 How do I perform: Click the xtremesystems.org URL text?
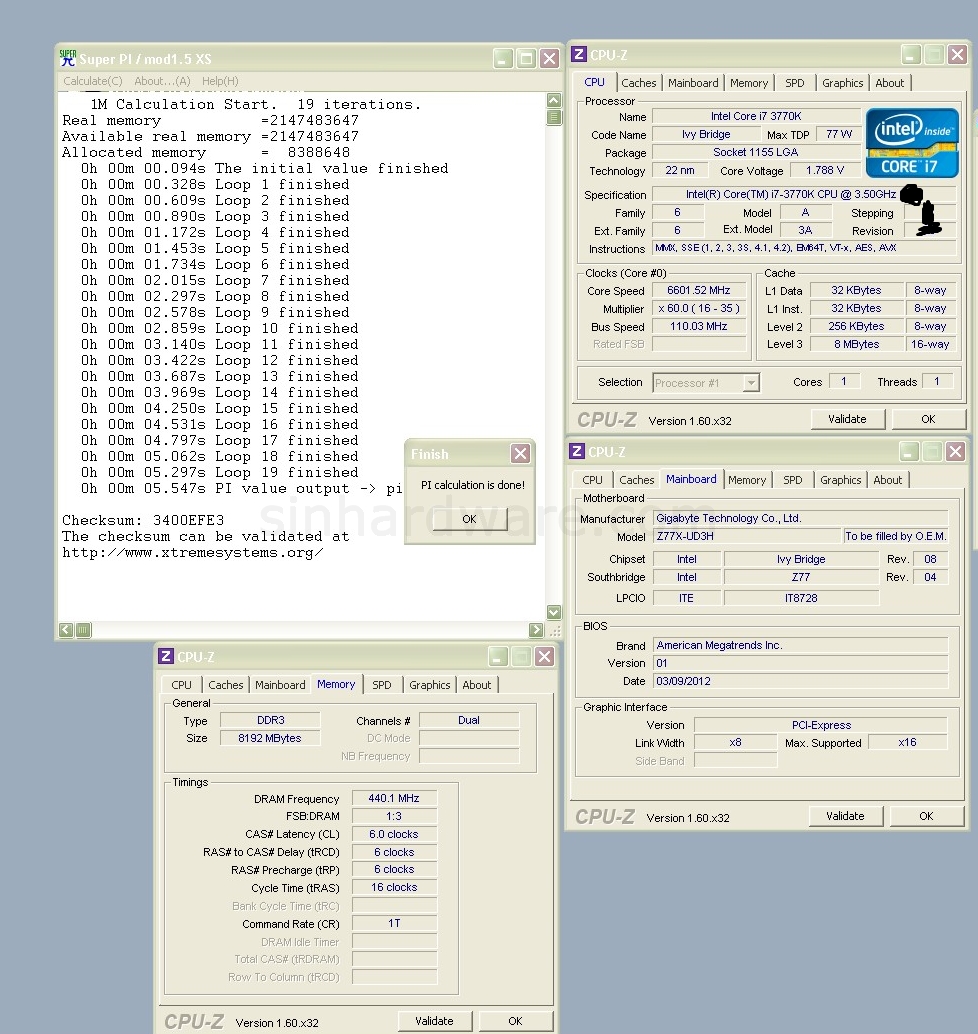coord(192,553)
